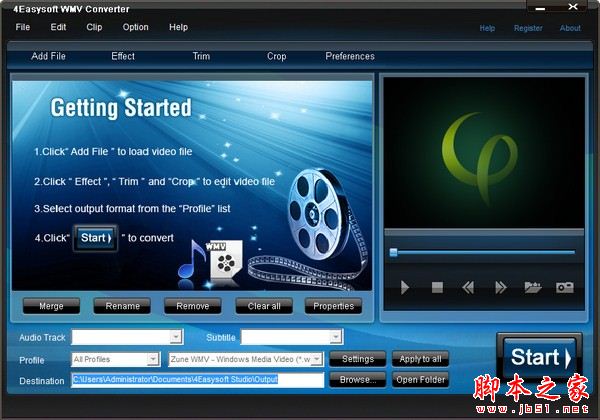Viewport: 600px width, 420px height.
Task: Click the preview progress track
Action: (484, 252)
